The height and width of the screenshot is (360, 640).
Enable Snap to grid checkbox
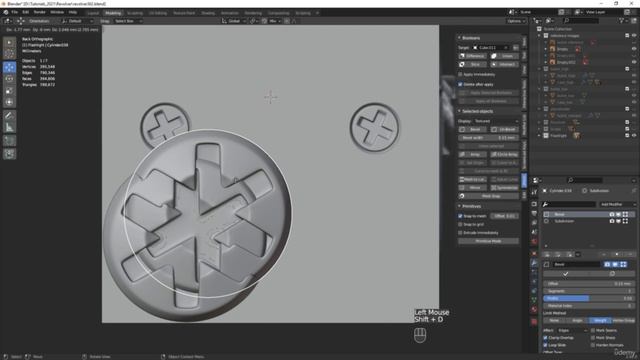[460, 224]
